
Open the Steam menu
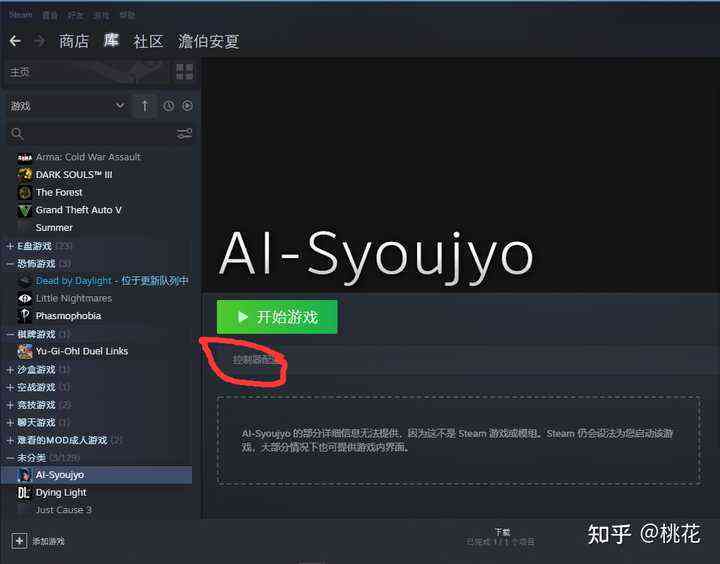(x=21, y=15)
